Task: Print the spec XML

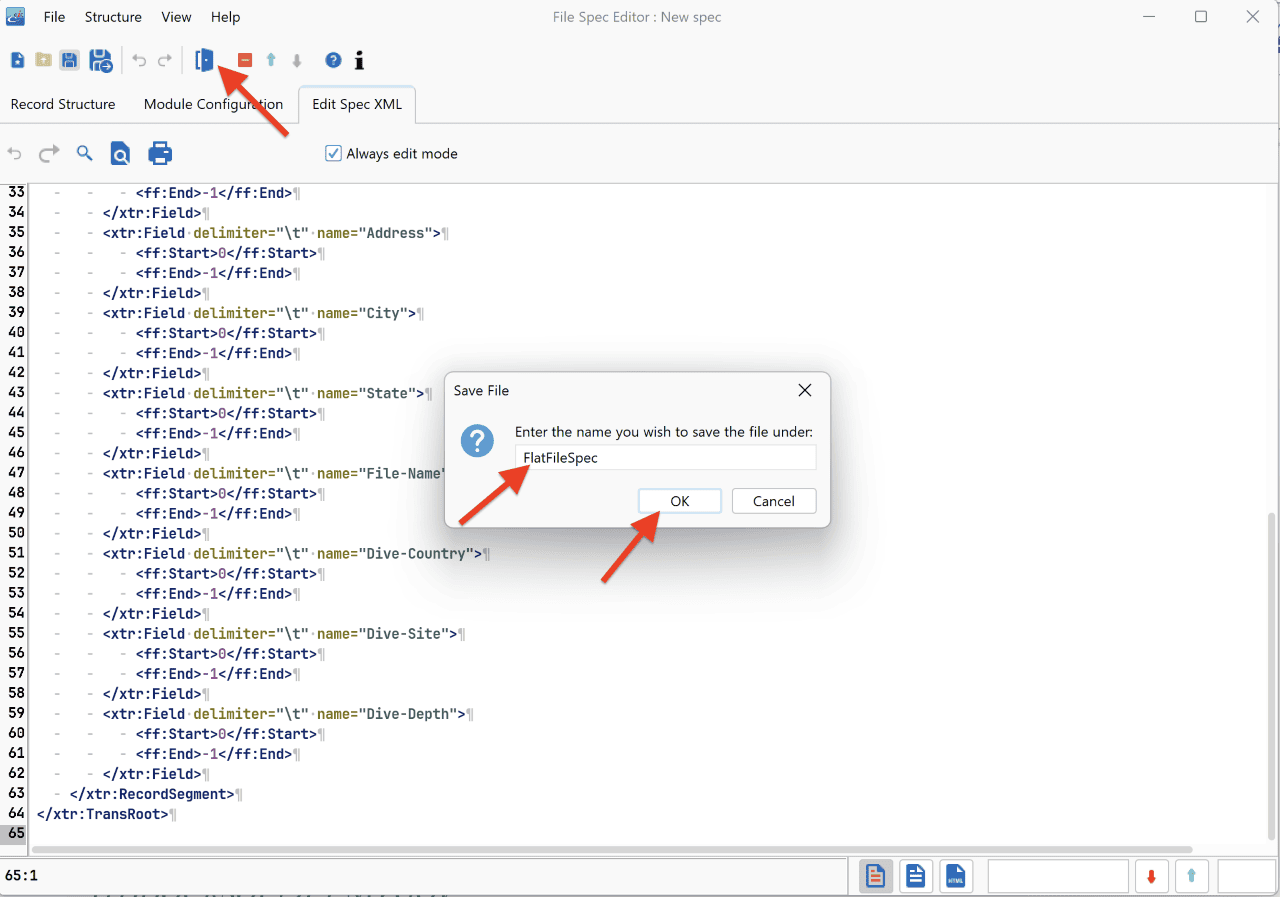Action: pos(160,154)
